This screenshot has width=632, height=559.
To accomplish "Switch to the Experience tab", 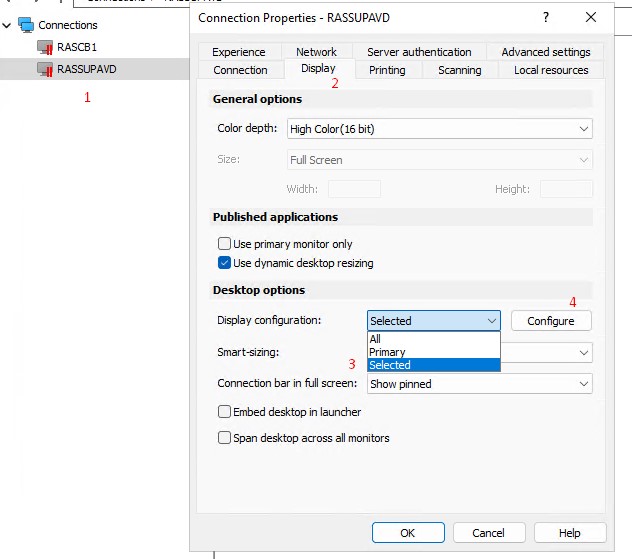I will (239, 52).
